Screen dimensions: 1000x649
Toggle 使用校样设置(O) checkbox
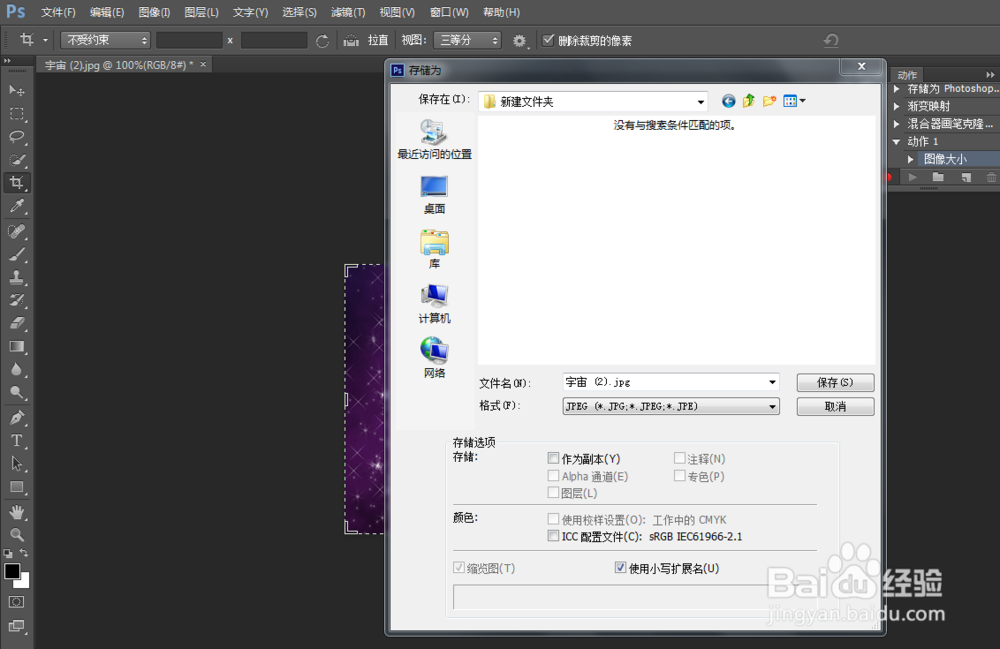[x=553, y=519]
